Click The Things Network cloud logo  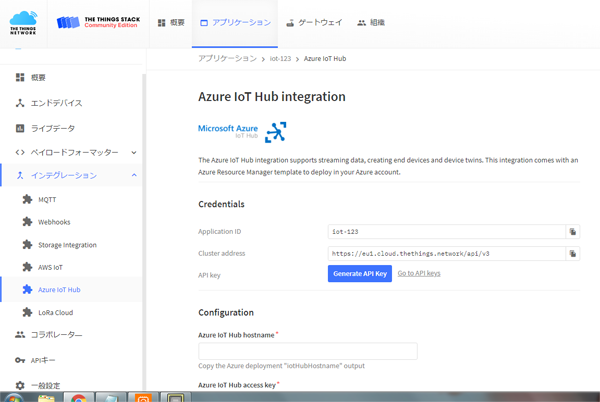coord(23,23)
